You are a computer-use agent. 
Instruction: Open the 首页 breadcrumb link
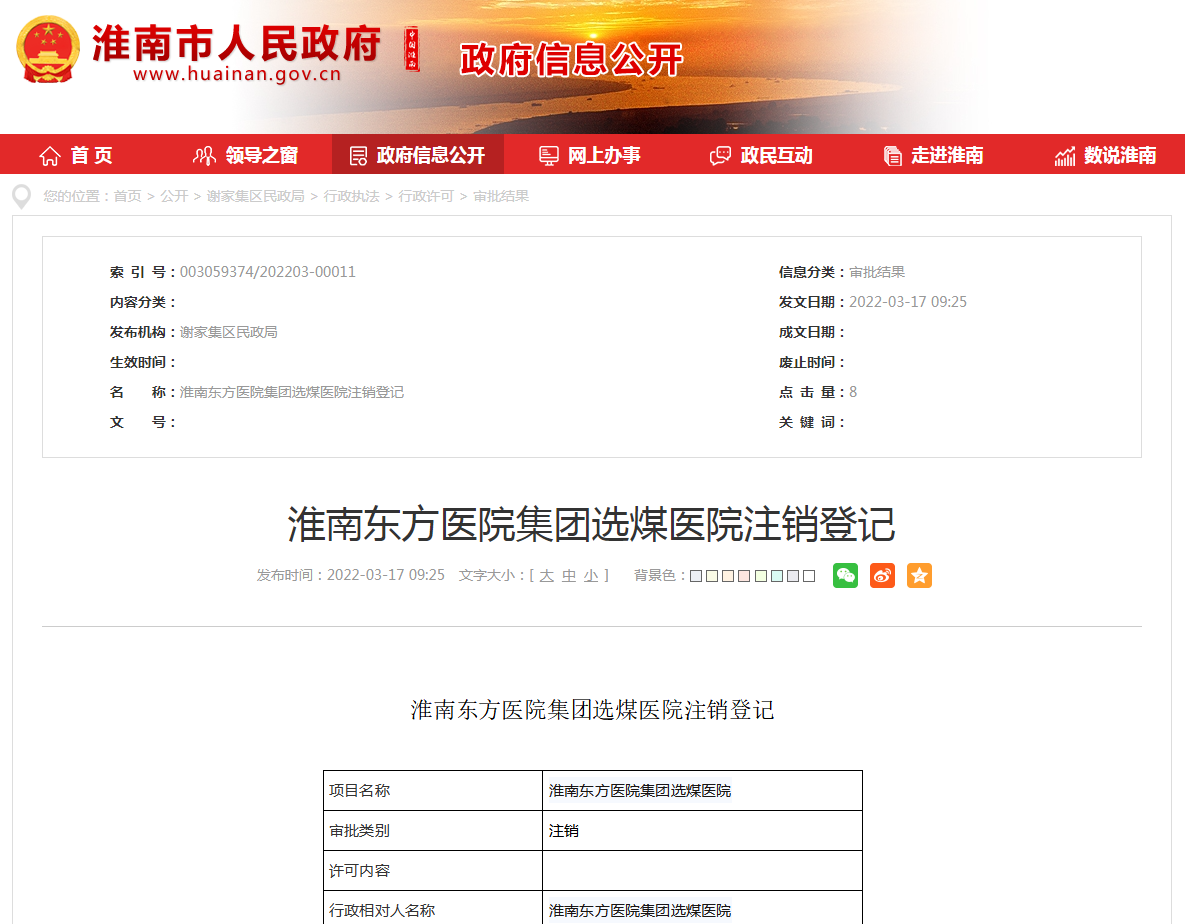point(128,196)
